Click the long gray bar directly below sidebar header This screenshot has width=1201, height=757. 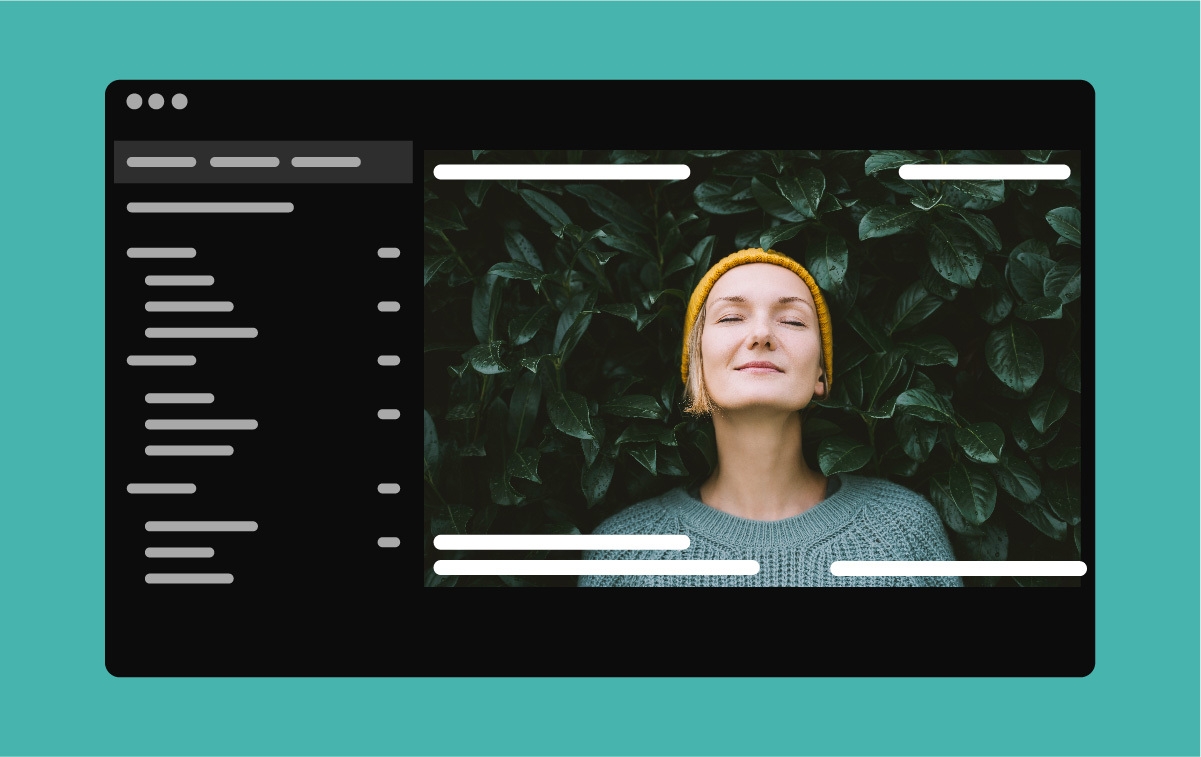click(210, 208)
